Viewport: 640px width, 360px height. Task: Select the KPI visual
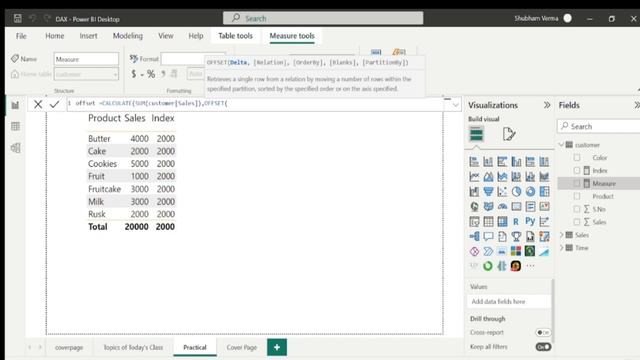coord(544,207)
